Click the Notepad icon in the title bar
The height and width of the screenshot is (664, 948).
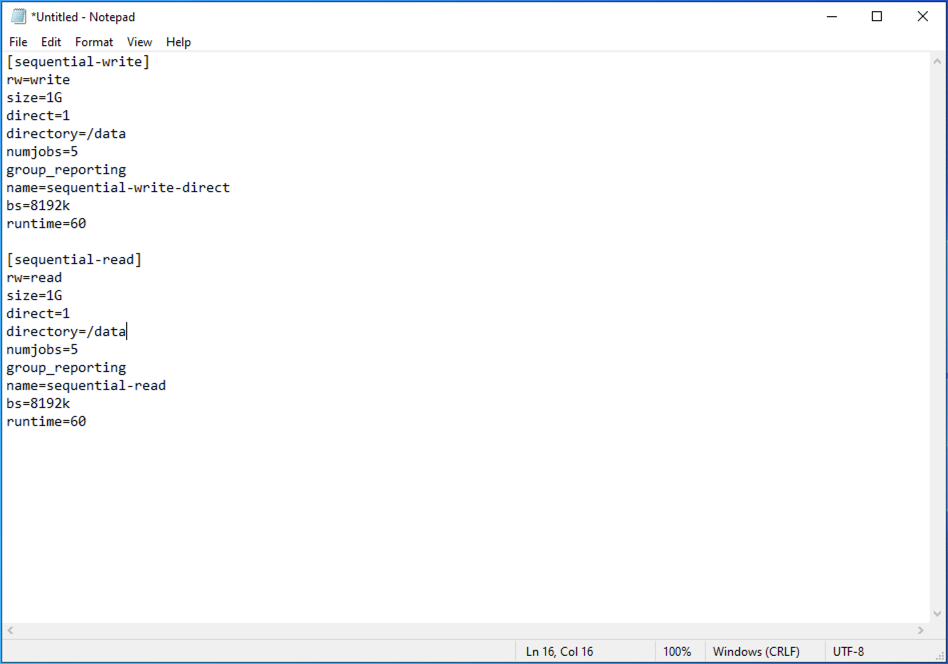pos(16,16)
